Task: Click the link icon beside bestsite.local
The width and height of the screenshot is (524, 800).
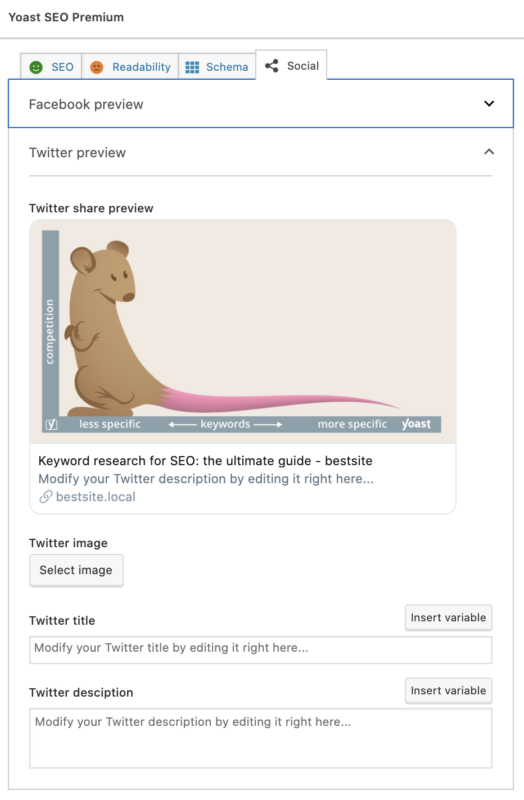Action: point(46,497)
